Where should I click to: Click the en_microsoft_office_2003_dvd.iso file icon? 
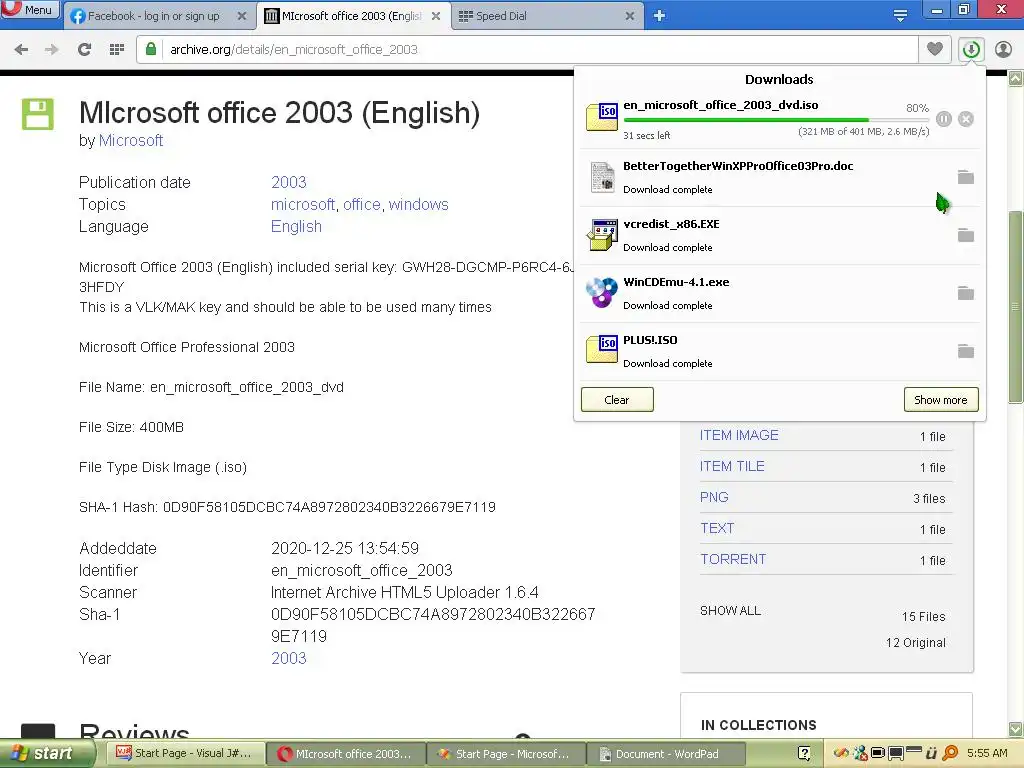click(x=601, y=118)
